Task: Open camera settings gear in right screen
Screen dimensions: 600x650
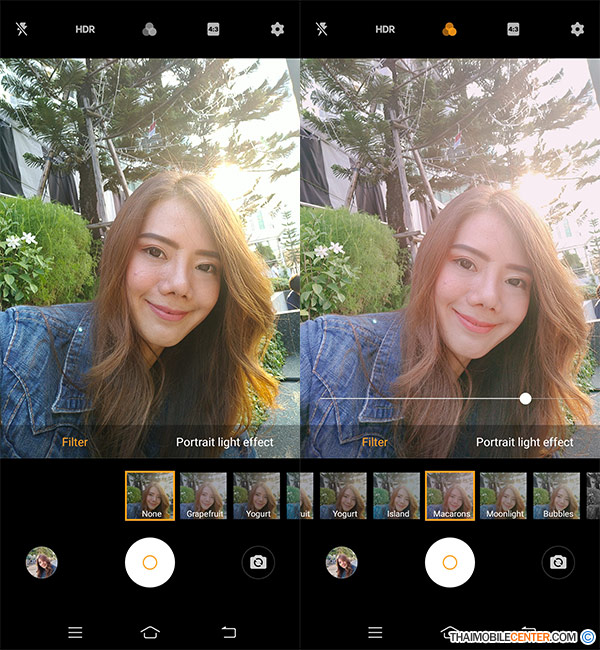Action: [577, 29]
